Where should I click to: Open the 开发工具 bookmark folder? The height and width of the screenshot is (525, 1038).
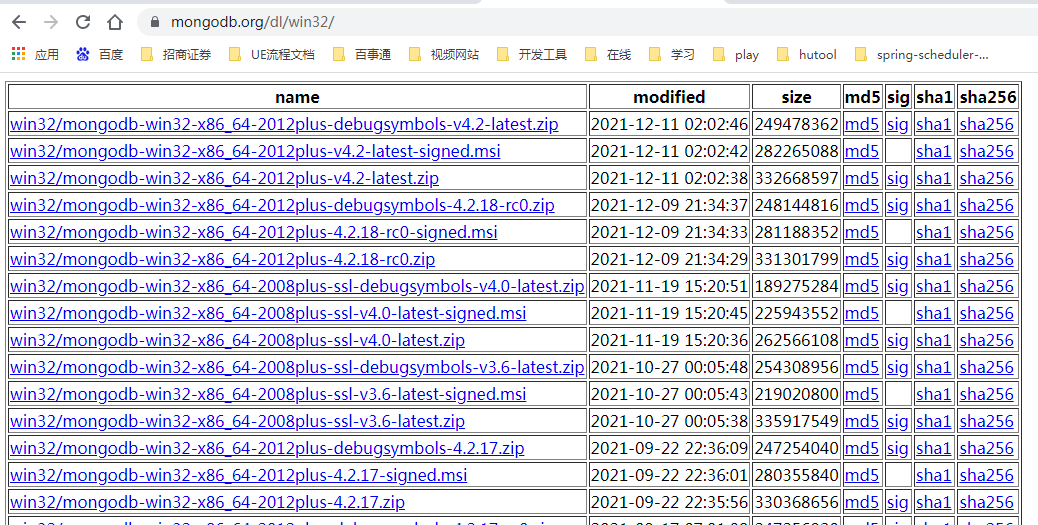coord(532,55)
